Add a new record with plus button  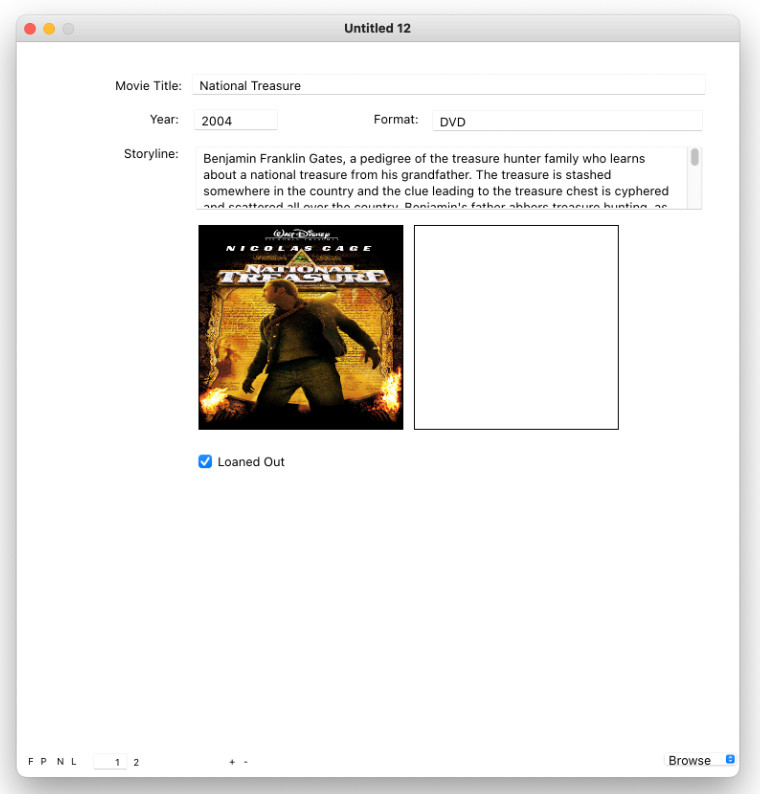pos(232,762)
